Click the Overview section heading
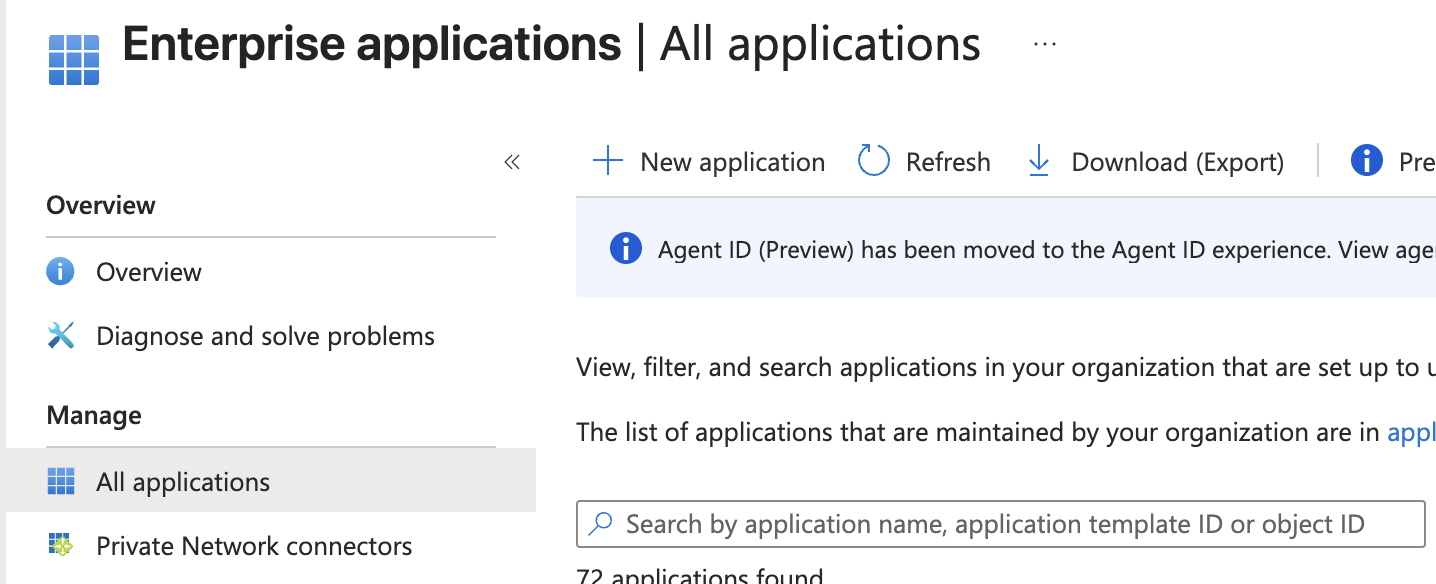The height and width of the screenshot is (584, 1436). [101, 205]
